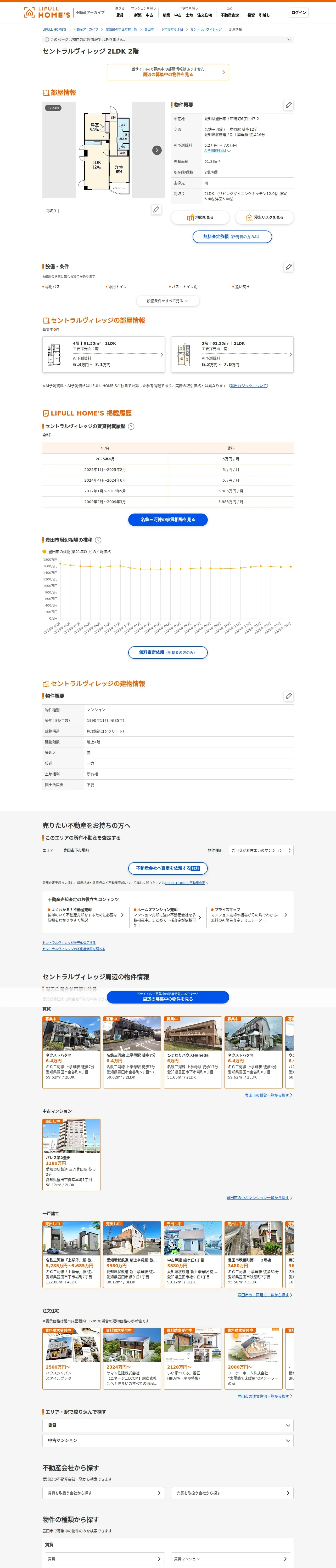336x1568 pixels.
Task: Open パレス第2豊田 used condo card
Action: tap(71, 1155)
